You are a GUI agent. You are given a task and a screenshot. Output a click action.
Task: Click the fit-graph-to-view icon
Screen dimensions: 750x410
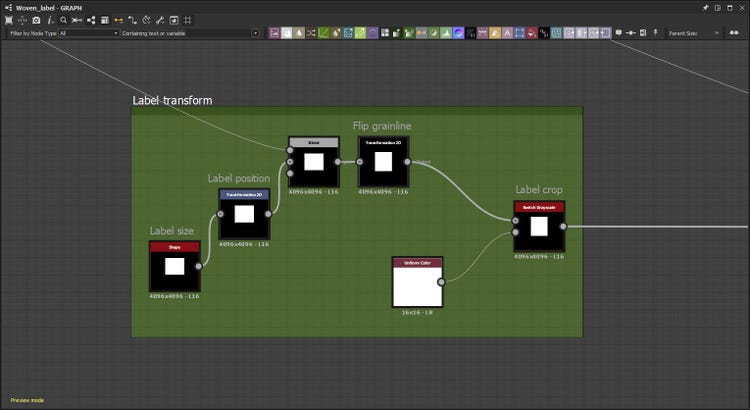9,20
